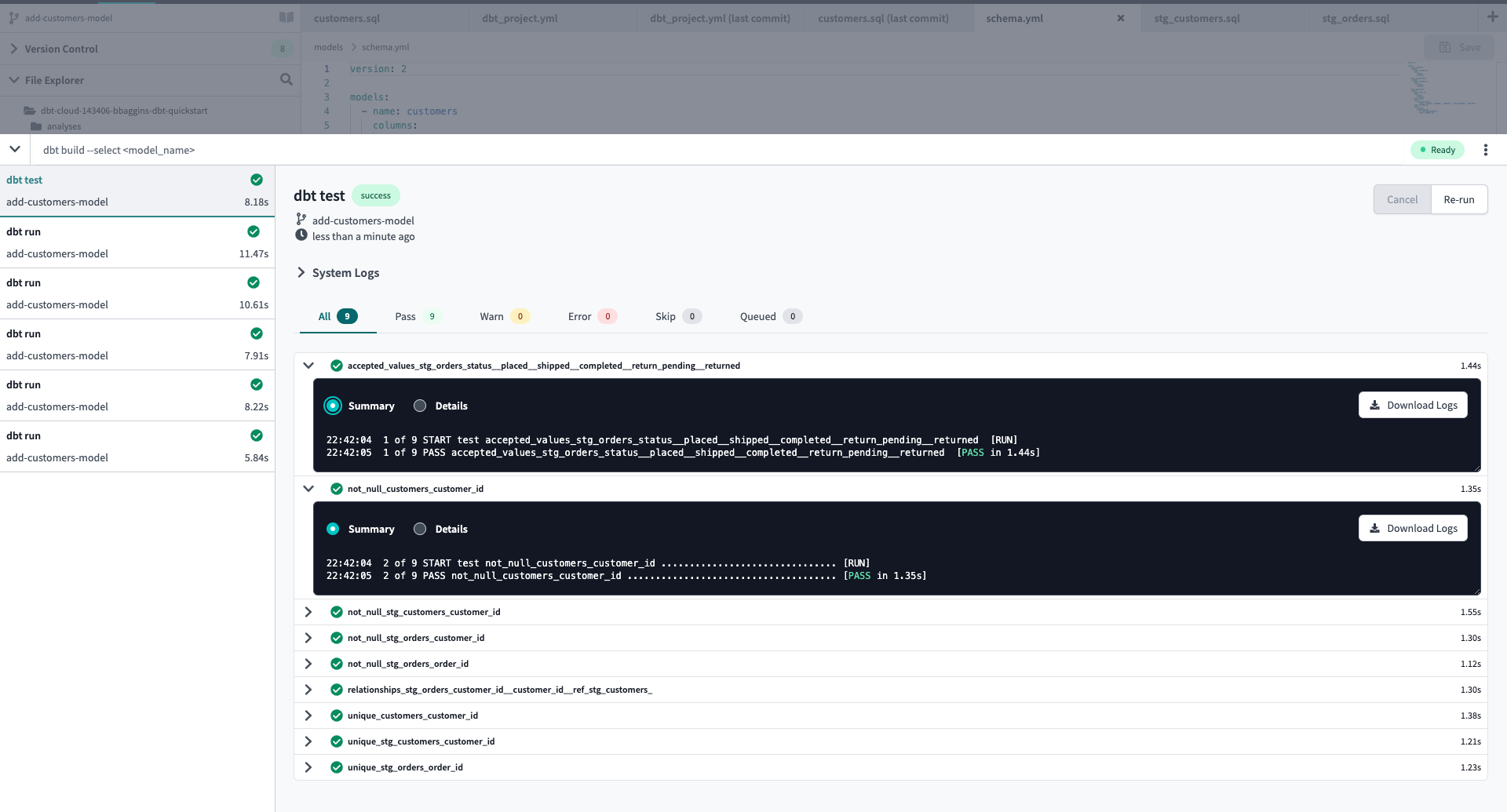Click checkmark of the 7.91s dbt run
This screenshot has width=1507, height=812.
[257, 333]
